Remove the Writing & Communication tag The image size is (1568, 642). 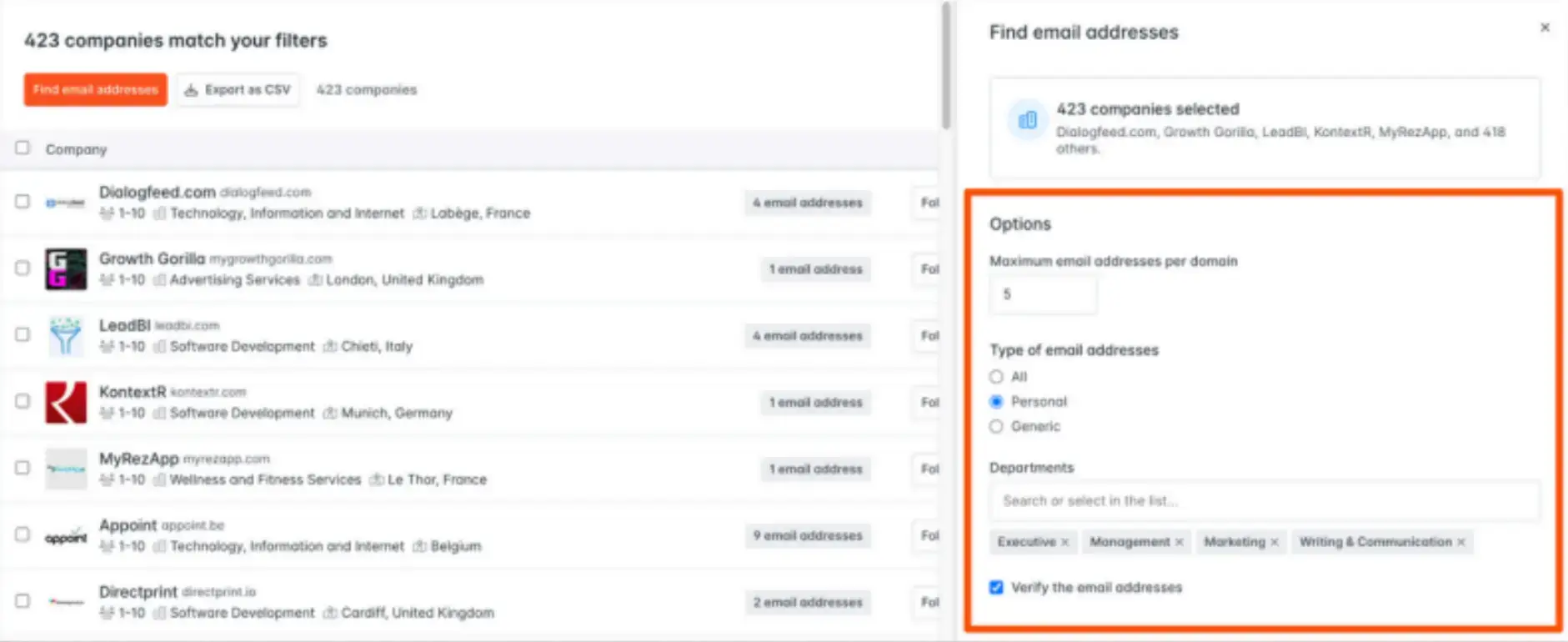click(x=1461, y=542)
